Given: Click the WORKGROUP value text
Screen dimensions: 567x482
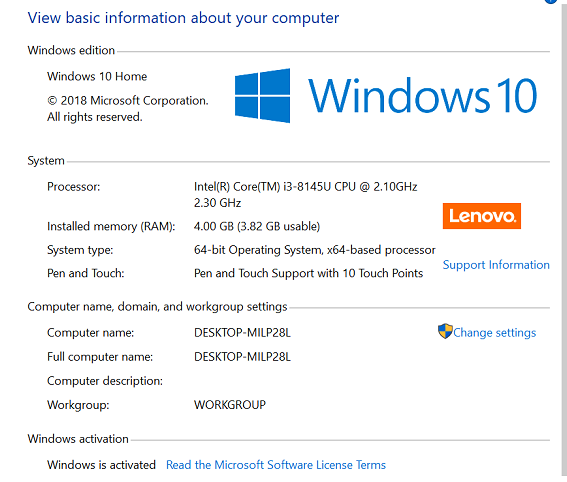Looking at the screenshot, I should 230,405.
